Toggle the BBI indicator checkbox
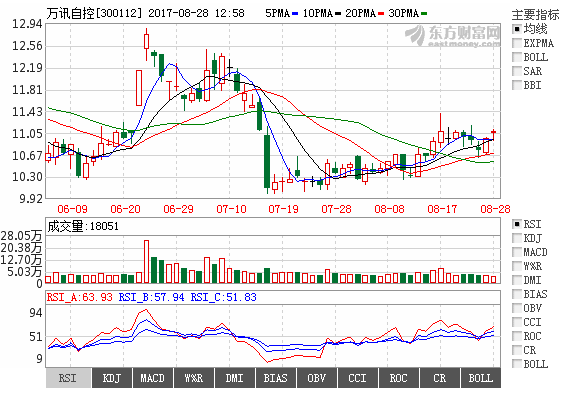 517,85
